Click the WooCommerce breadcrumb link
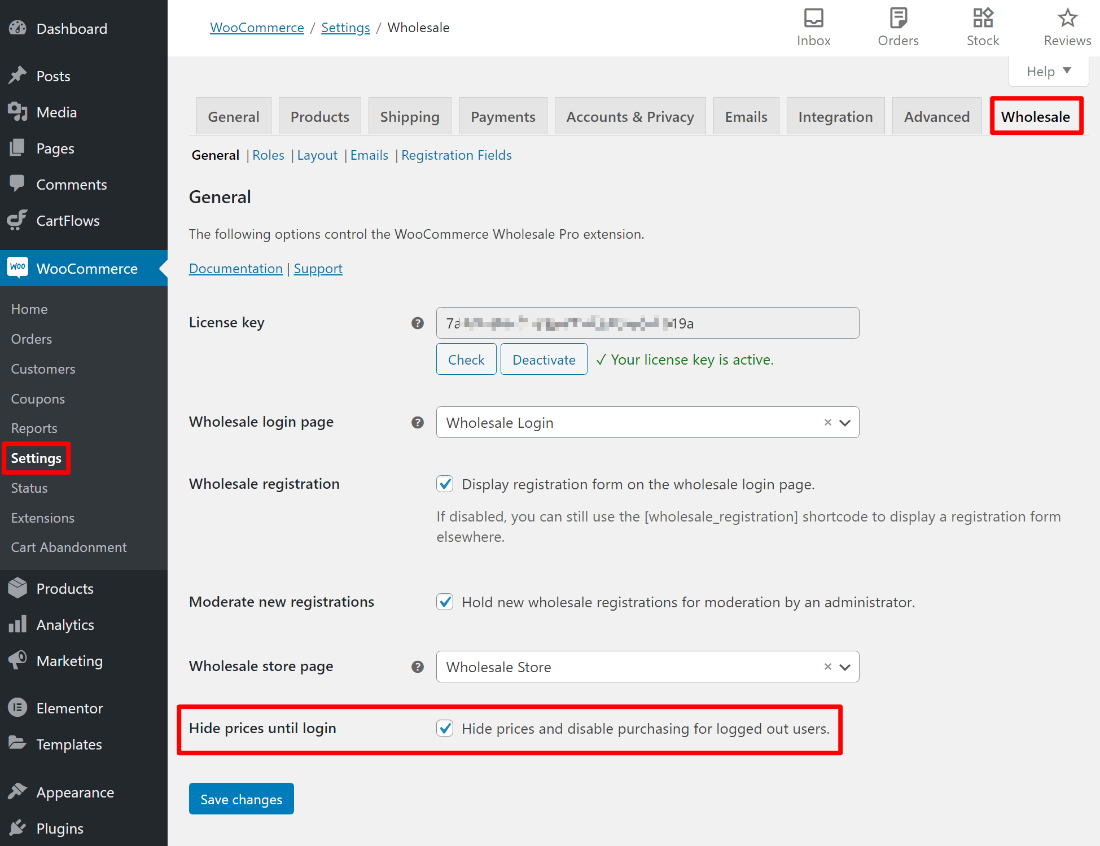This screenshot has height=846, width=1100. [257, 27]
